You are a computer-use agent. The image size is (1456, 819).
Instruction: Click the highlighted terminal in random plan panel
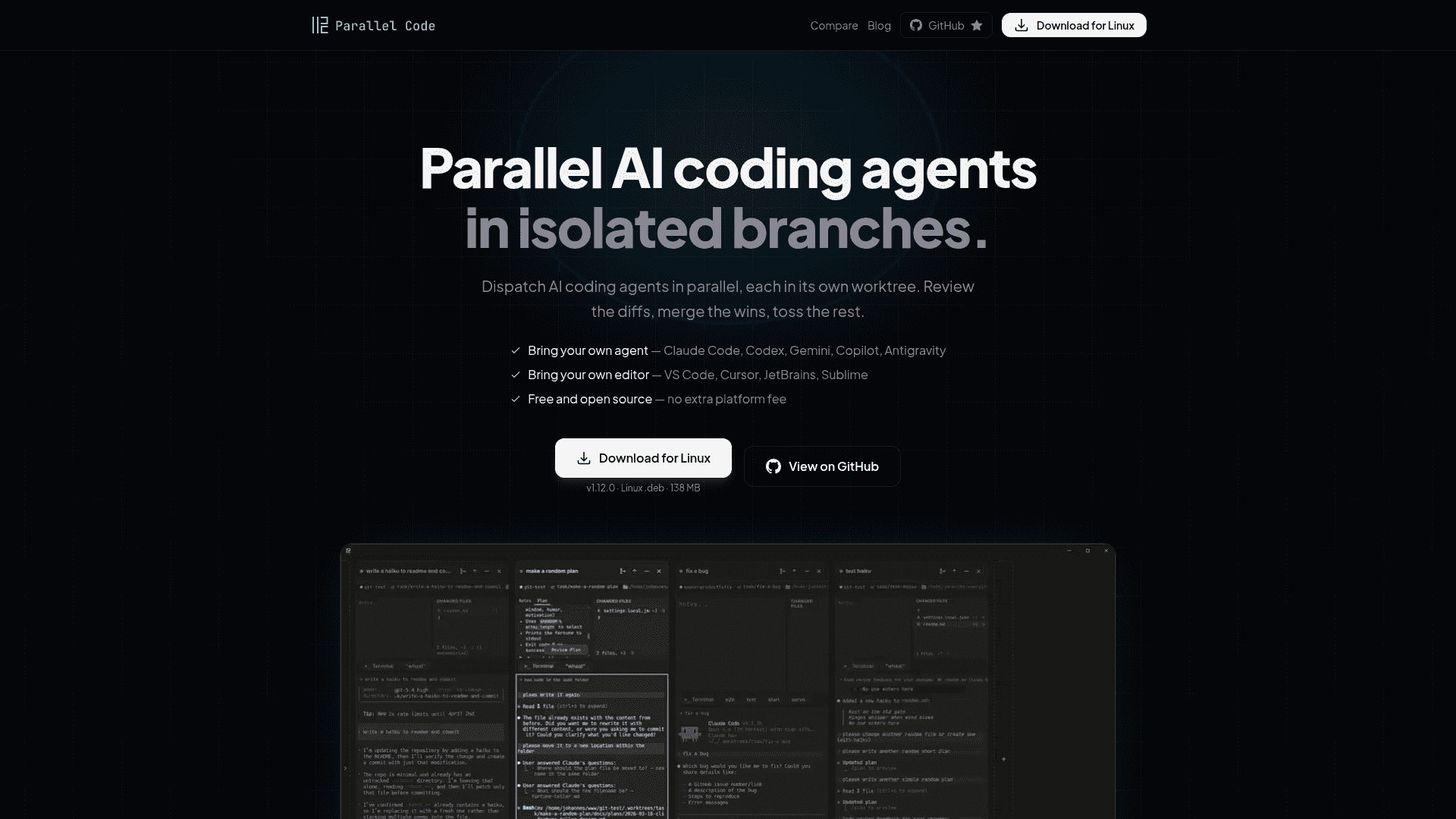pyautogui.click(x=592, y=746)
